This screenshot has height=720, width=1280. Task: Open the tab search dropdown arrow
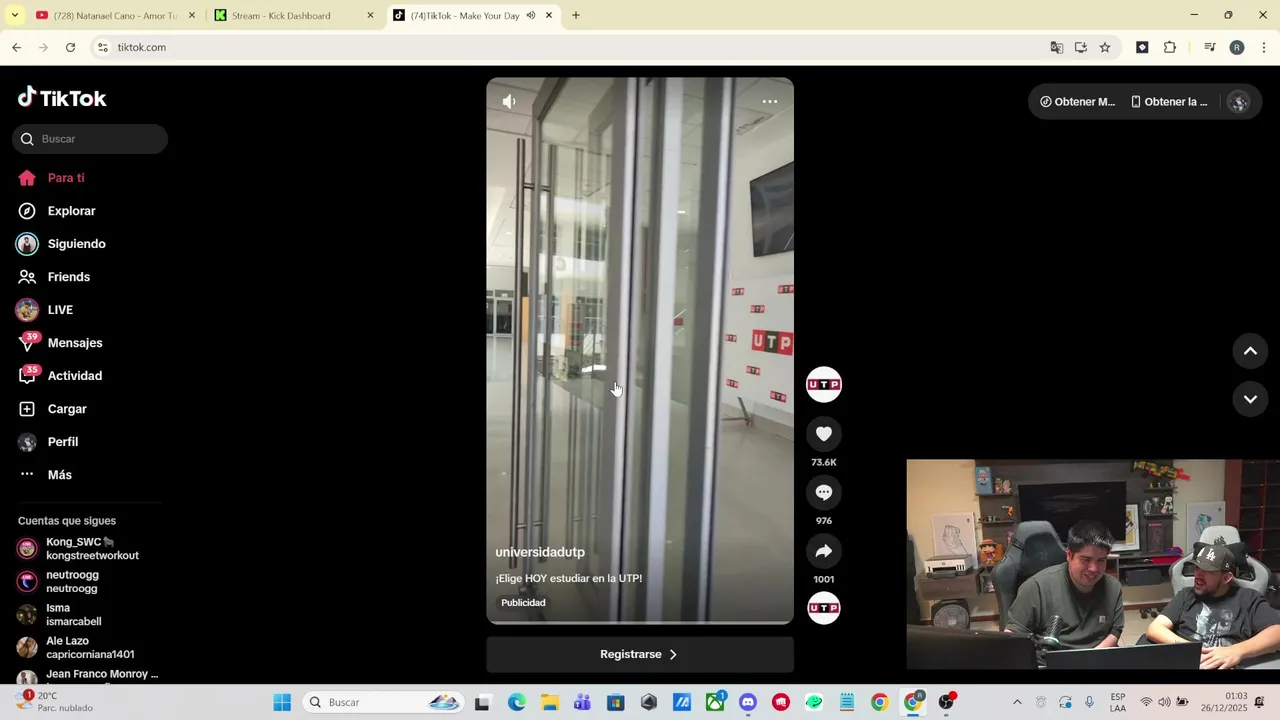[x=14, y=15]
